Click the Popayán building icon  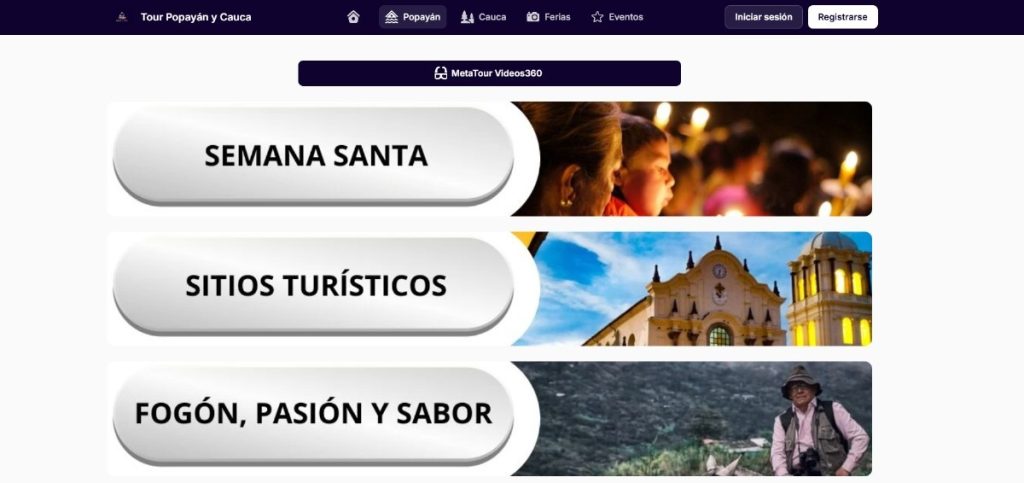tap(391, 17)
